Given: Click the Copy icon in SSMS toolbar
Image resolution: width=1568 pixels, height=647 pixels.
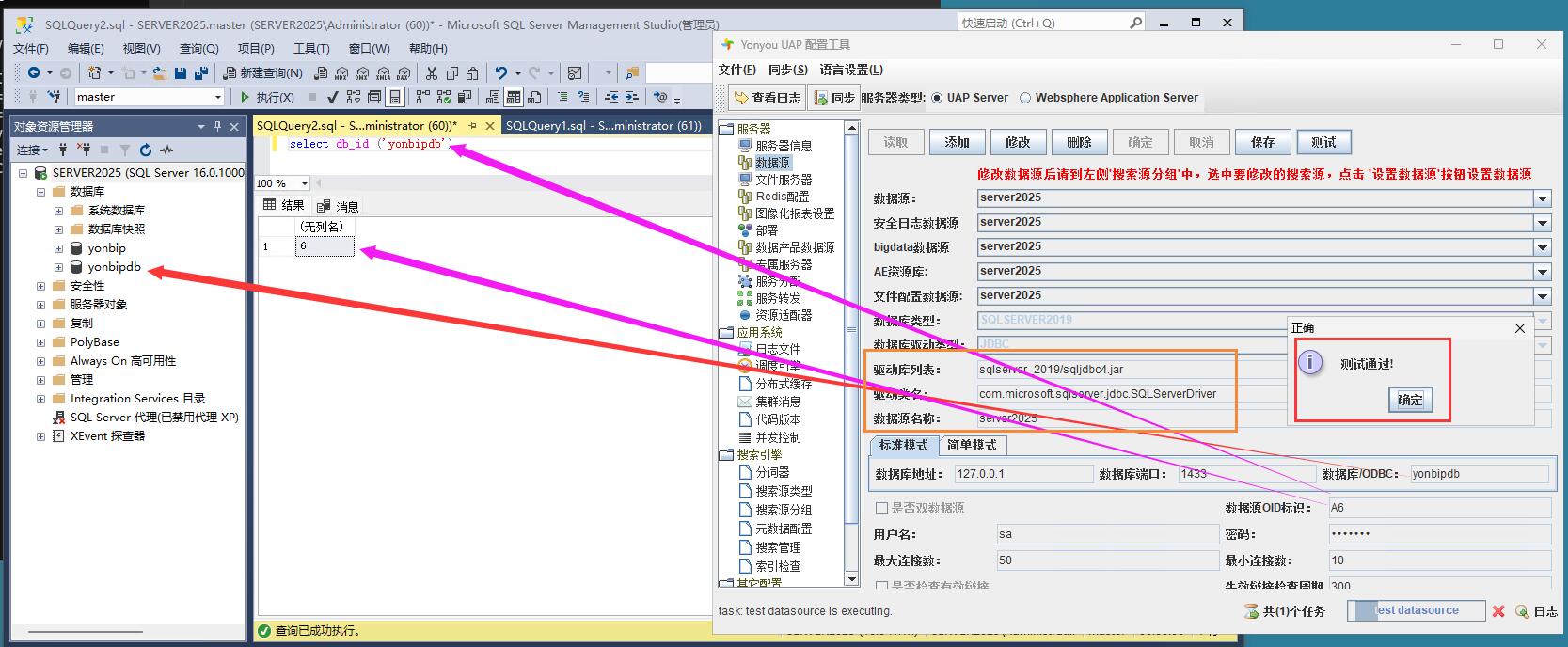Looking at the screenshot, I should click(x=452, y=72).
